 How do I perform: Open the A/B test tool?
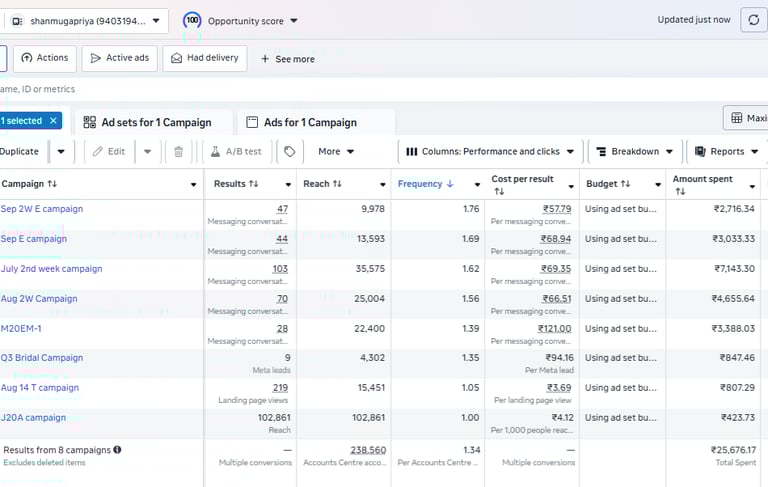click(236, 152)
